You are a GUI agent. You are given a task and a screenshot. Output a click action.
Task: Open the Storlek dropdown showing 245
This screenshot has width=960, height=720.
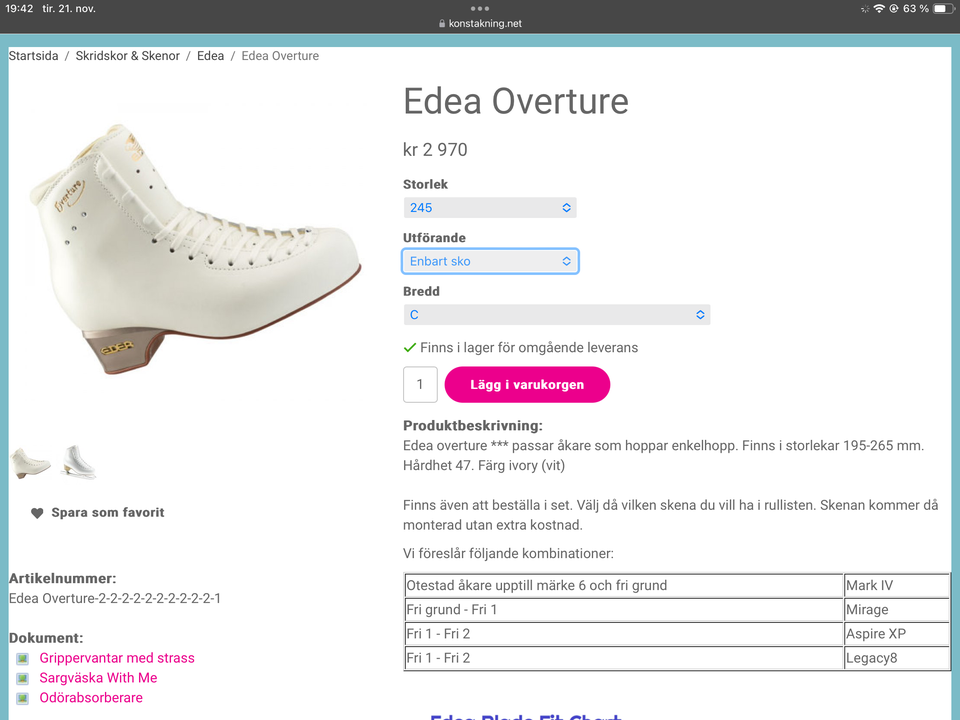490,208
